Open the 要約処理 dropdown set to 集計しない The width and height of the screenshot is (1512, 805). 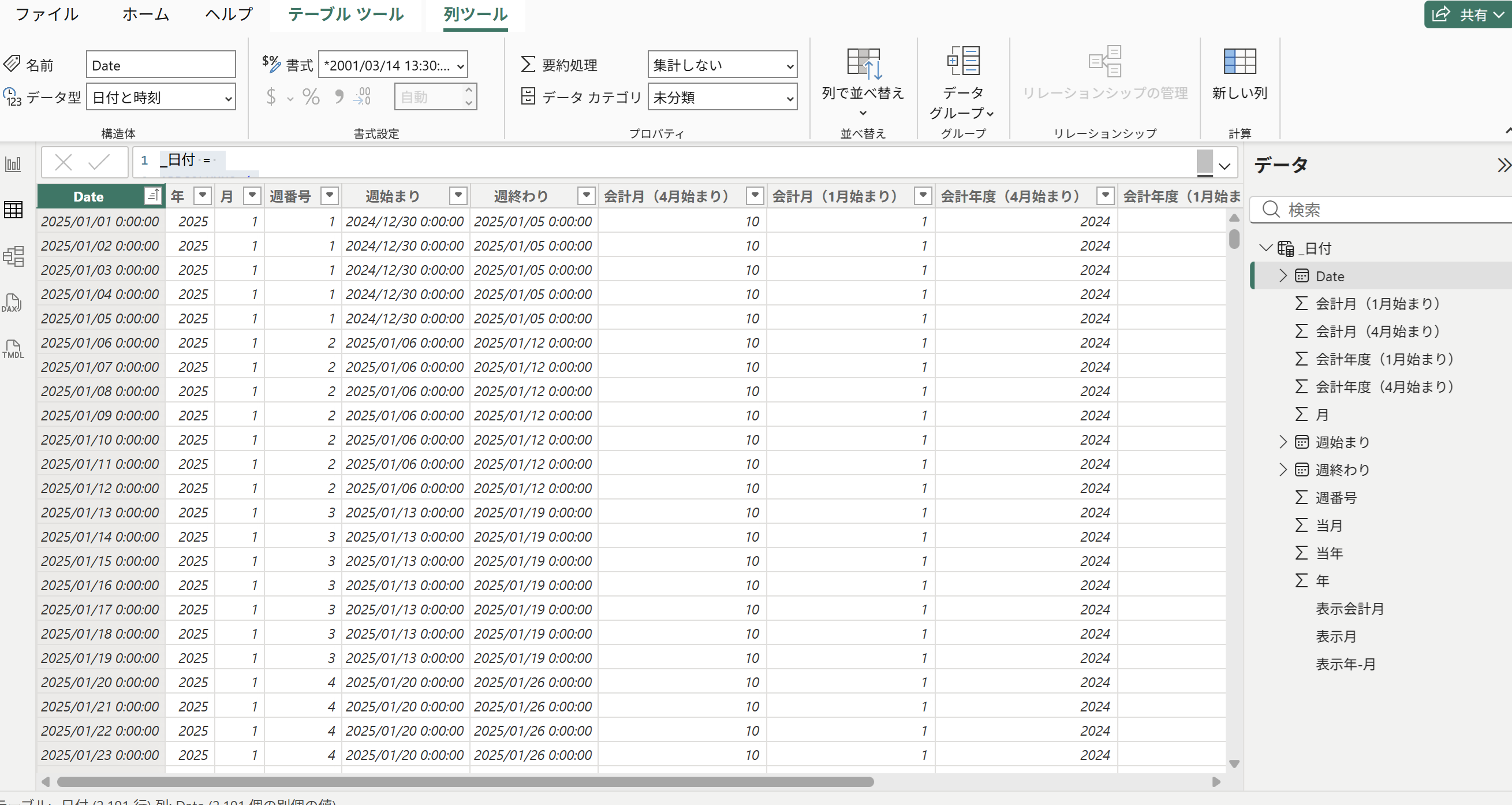coord(722,65)
